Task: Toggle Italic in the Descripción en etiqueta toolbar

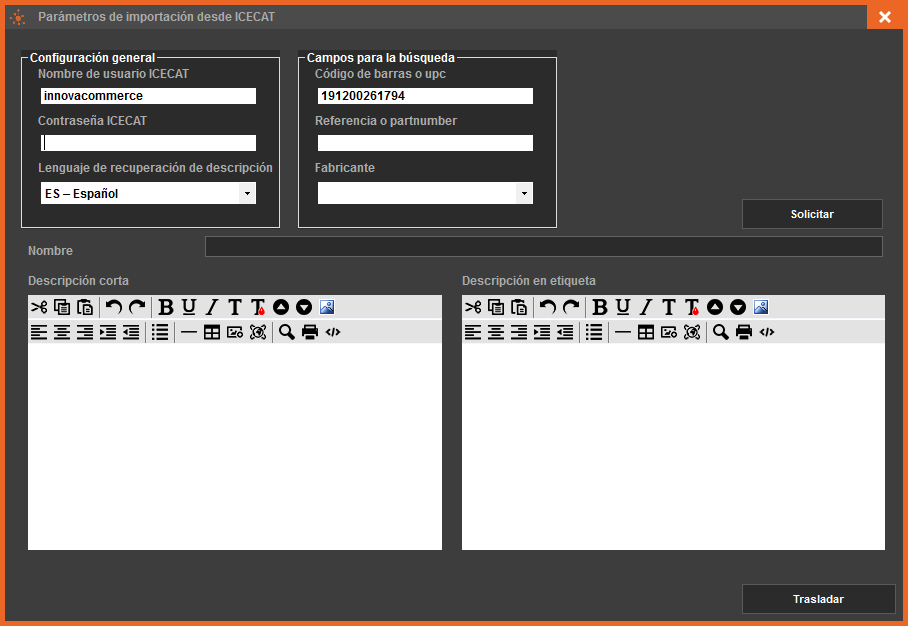Action: pos(646,307)
